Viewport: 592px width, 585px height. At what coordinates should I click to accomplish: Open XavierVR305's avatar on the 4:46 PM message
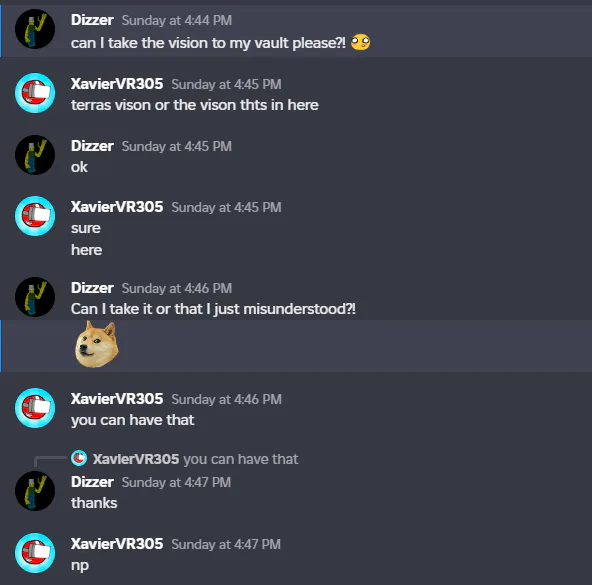[35, 408]
